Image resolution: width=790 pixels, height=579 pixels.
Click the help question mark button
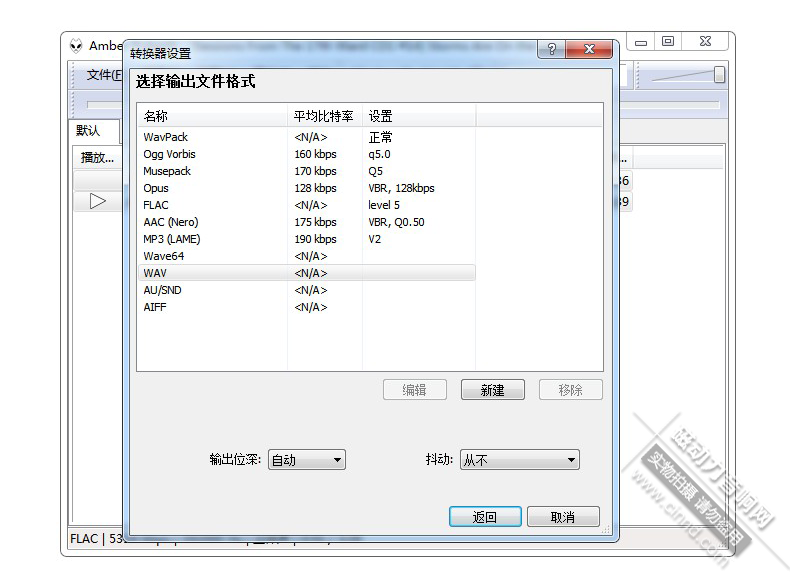[551, 50]
